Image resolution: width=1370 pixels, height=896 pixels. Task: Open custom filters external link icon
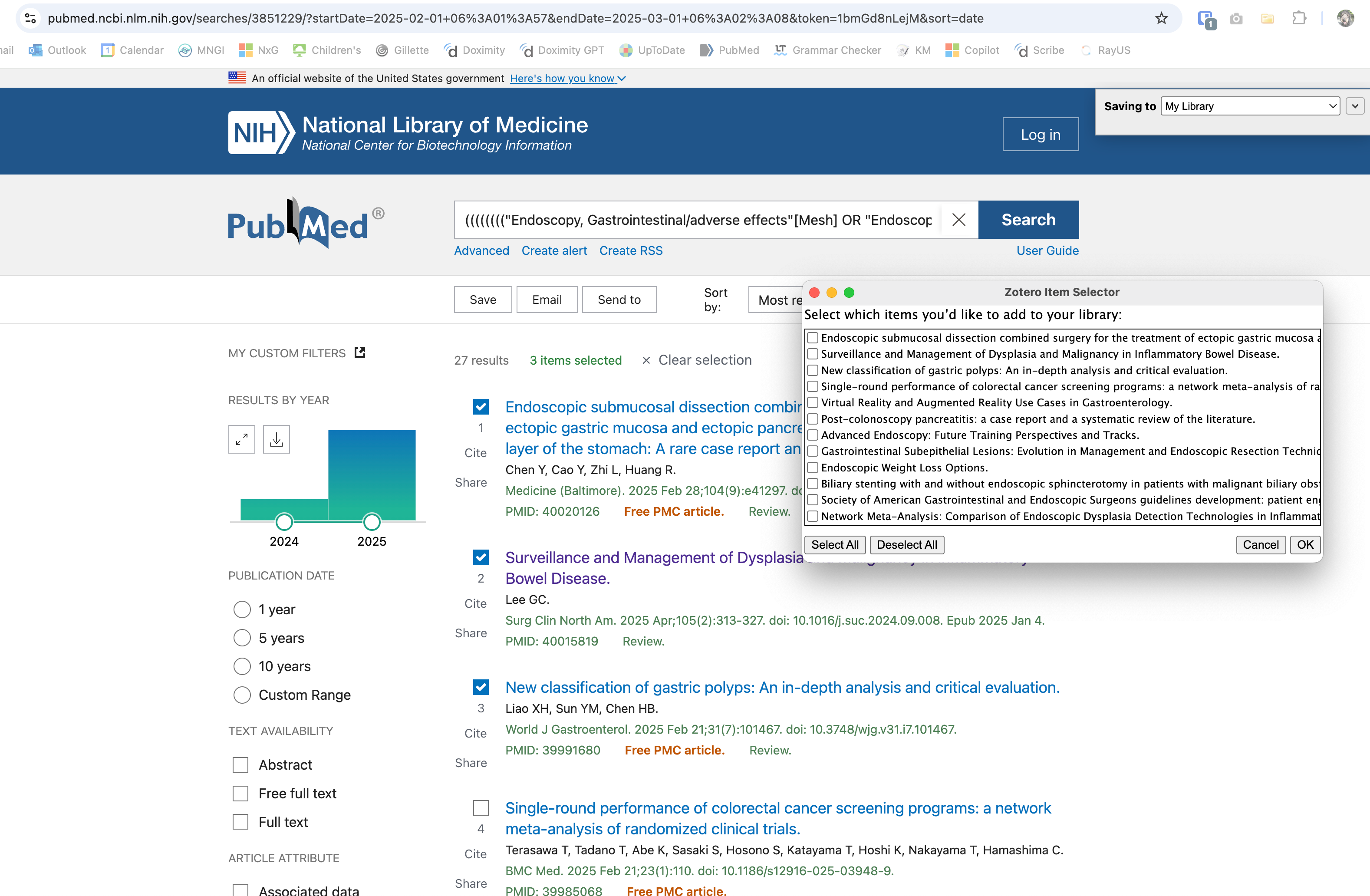[x=360, y=353]
